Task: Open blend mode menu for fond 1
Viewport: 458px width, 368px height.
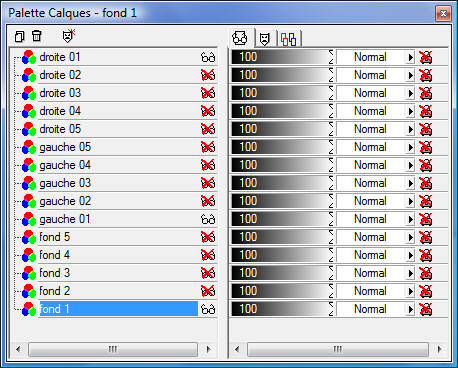Action: click(410, 309)
